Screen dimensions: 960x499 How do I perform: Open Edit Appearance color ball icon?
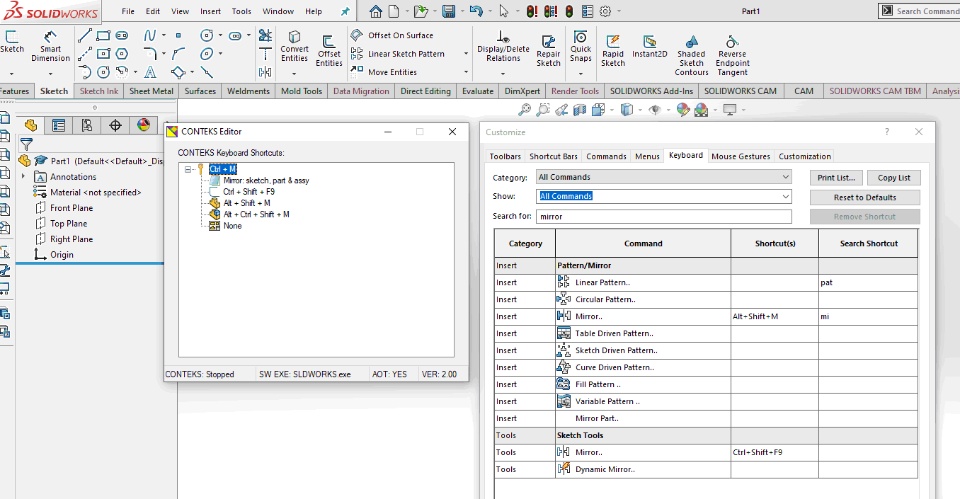[x=683, y=110]
